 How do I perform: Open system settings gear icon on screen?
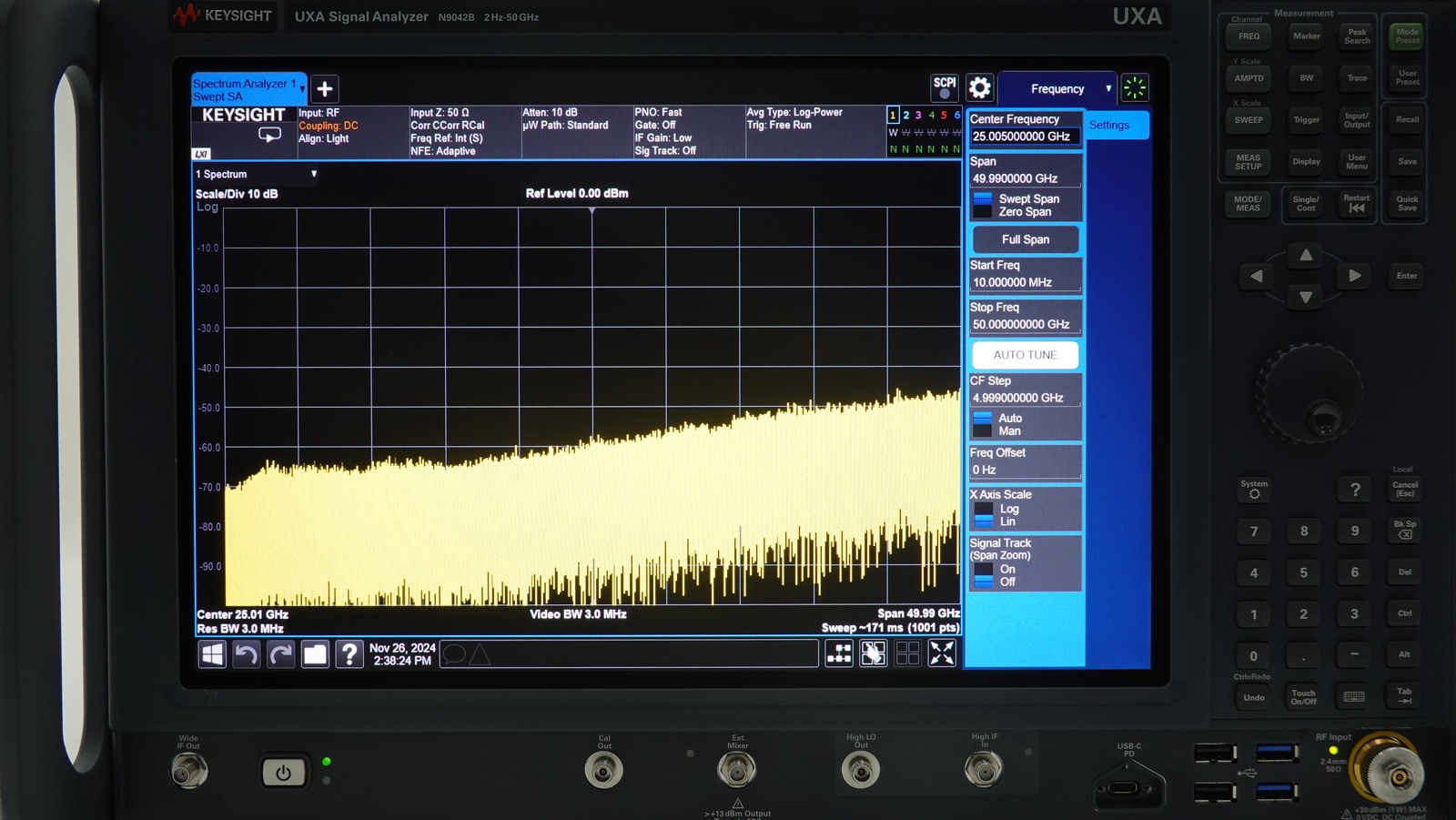click(979, 88)
